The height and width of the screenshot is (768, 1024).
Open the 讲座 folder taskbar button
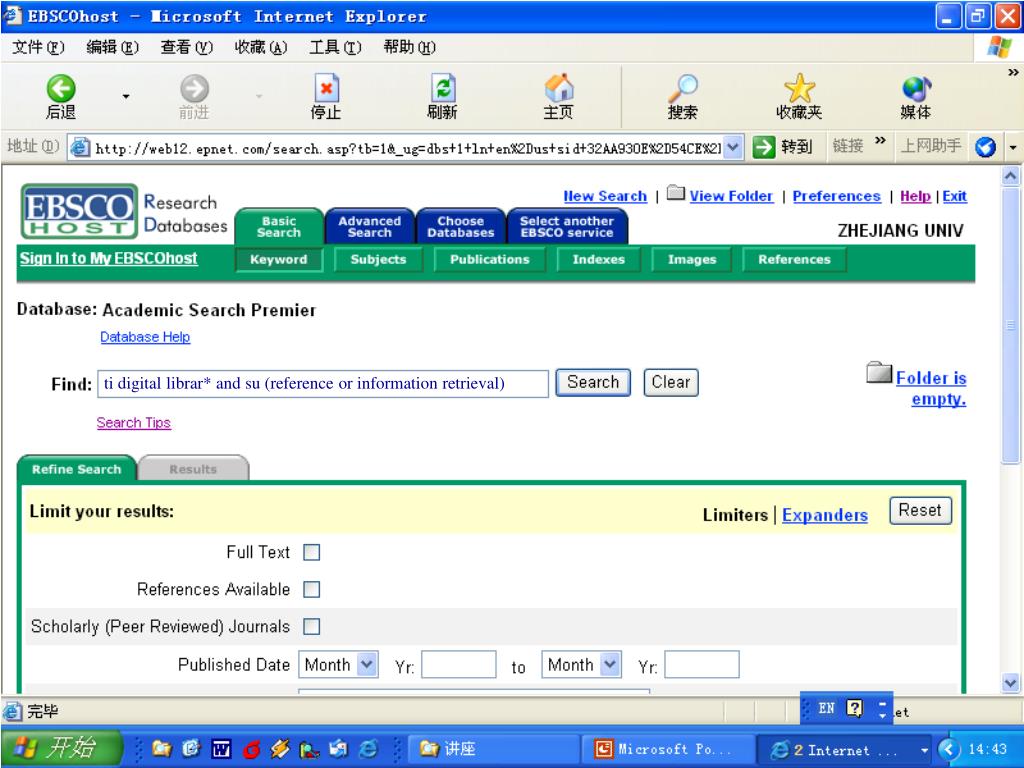[x=494, y=748]
